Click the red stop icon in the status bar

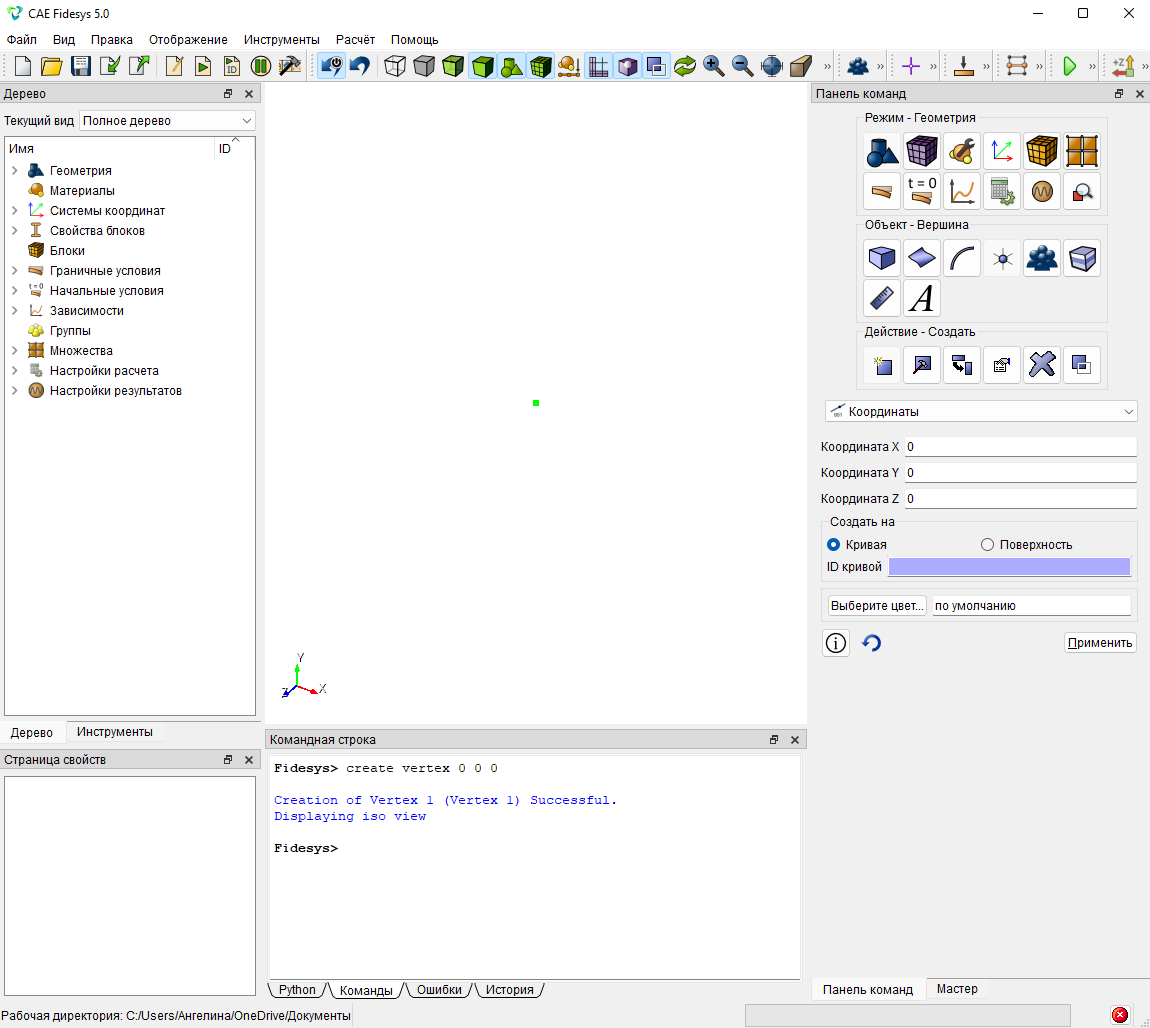(1120, 1015)
